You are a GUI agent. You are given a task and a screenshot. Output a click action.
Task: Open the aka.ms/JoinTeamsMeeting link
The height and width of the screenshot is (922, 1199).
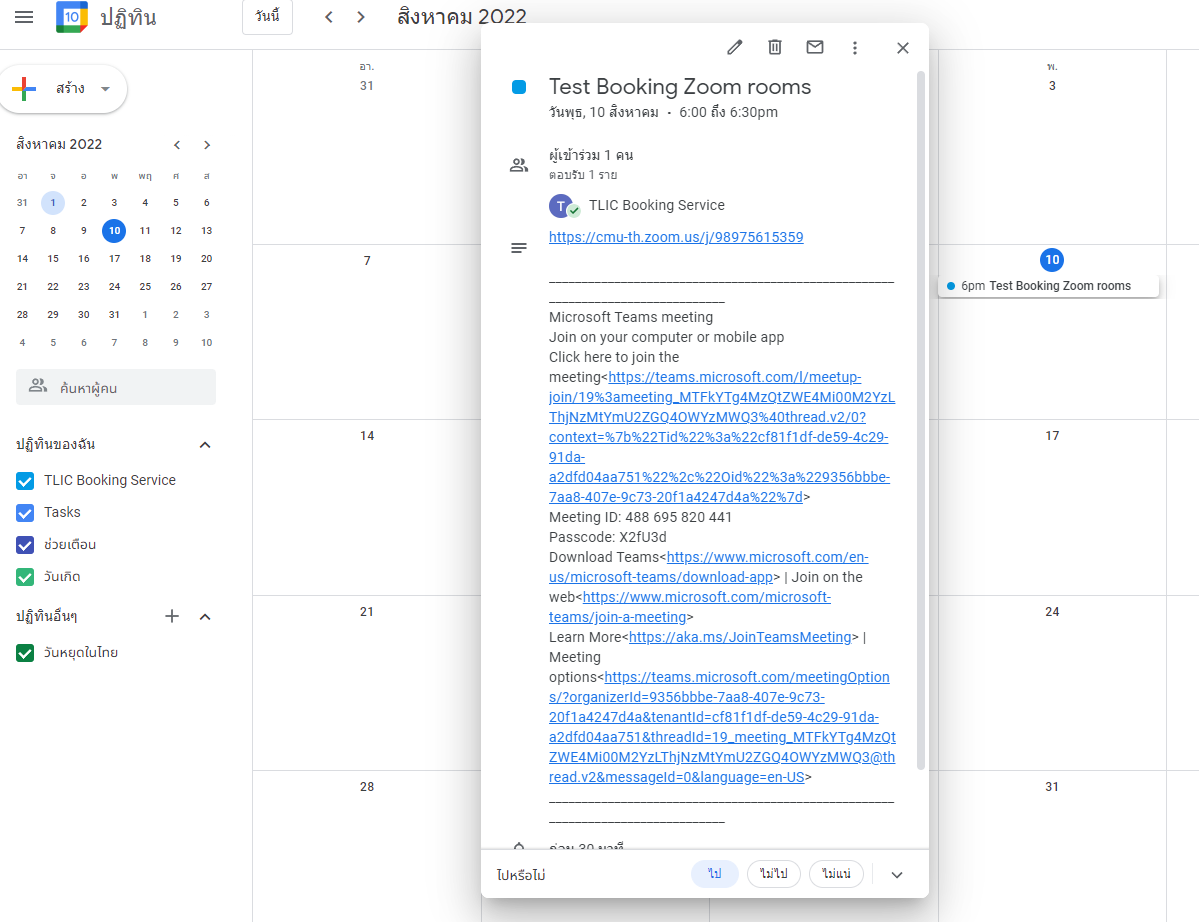coord(740,638)
